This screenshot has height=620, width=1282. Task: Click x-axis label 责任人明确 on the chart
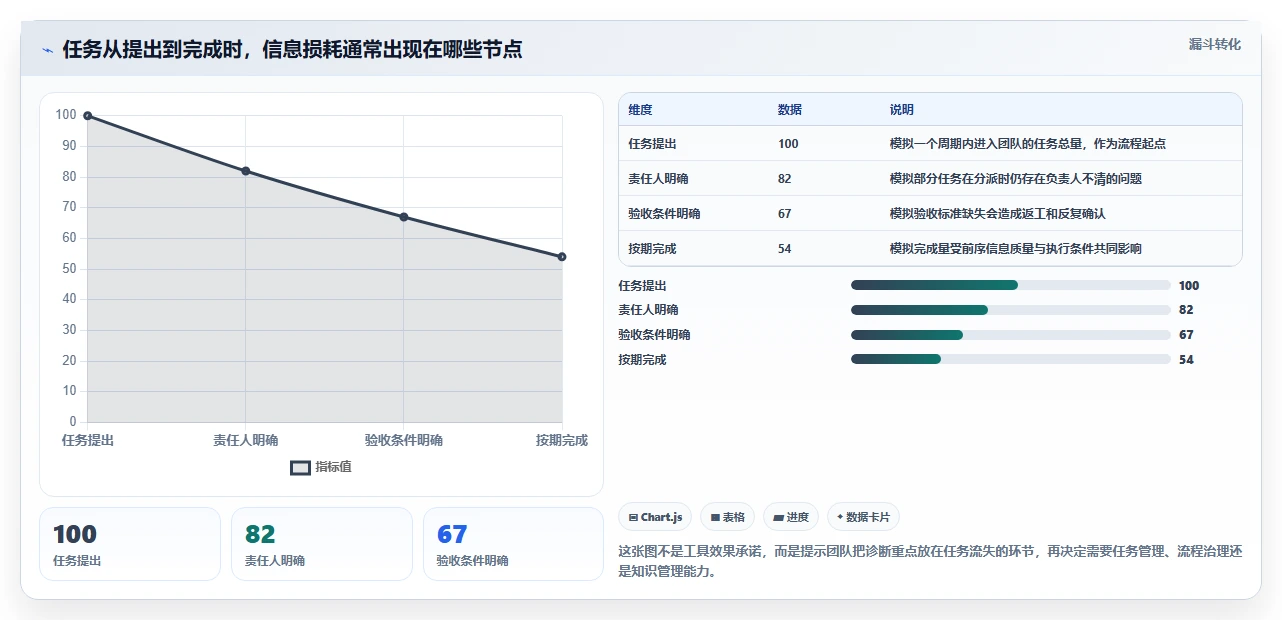click(246, 440)
